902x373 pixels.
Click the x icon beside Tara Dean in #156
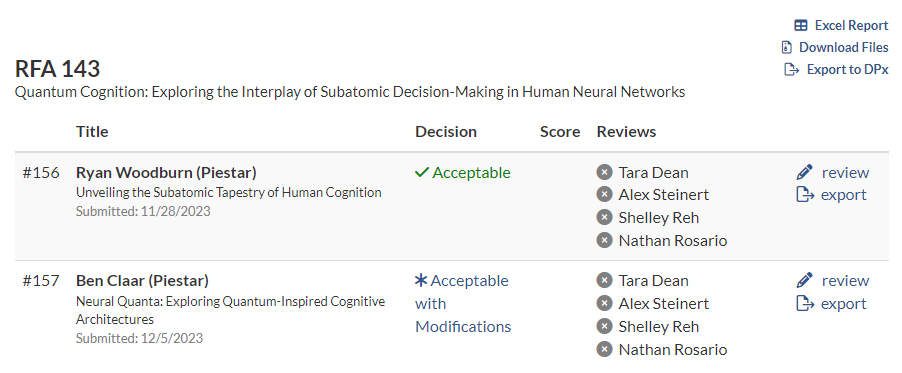pos(604,172)
